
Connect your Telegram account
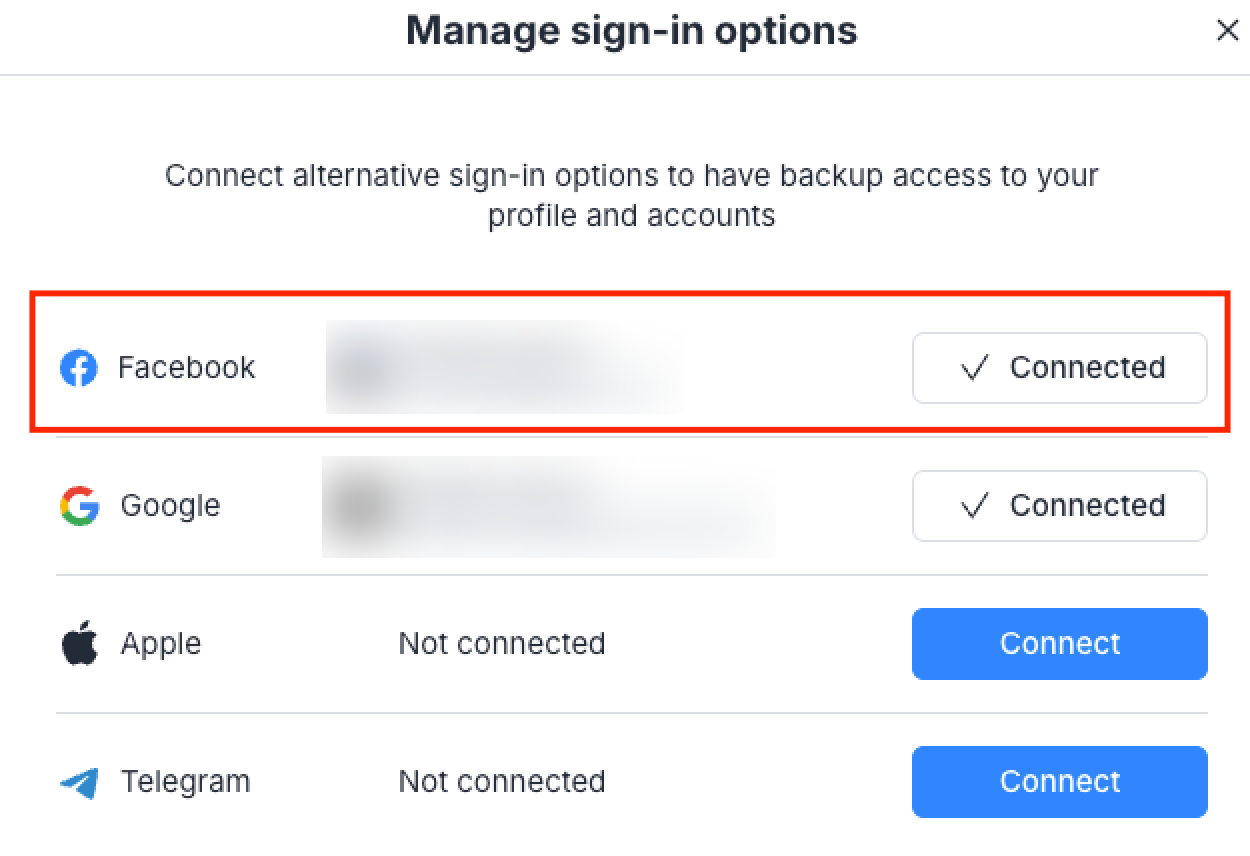[1059, 782]
